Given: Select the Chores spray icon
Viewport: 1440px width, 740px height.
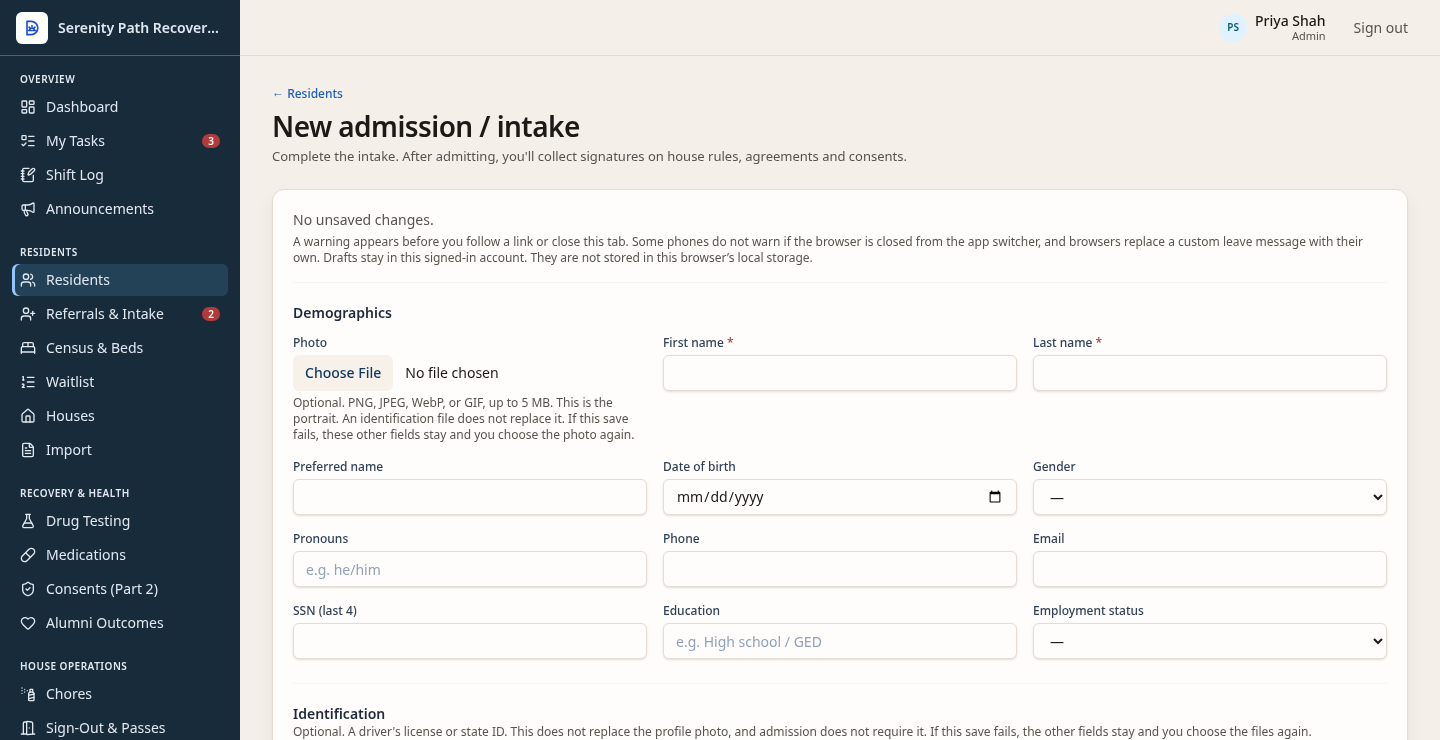Looking at the screenshot, I should [x=28, y=694].
